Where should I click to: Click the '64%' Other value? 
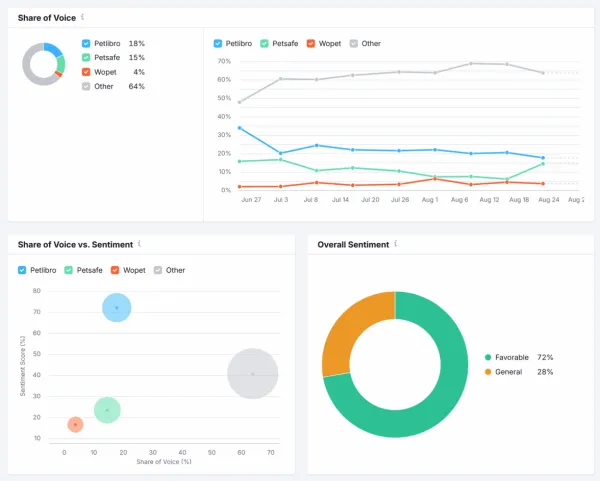pyautogui.click(x=137, y=86)
